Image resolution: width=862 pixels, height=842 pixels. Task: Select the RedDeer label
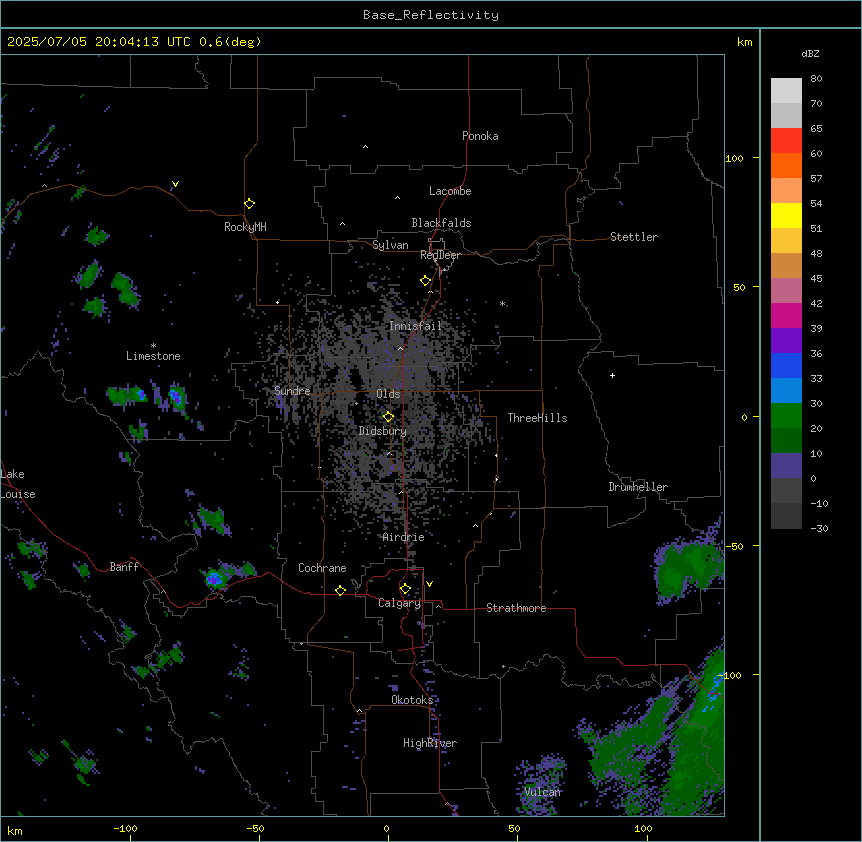coord(440,255)
